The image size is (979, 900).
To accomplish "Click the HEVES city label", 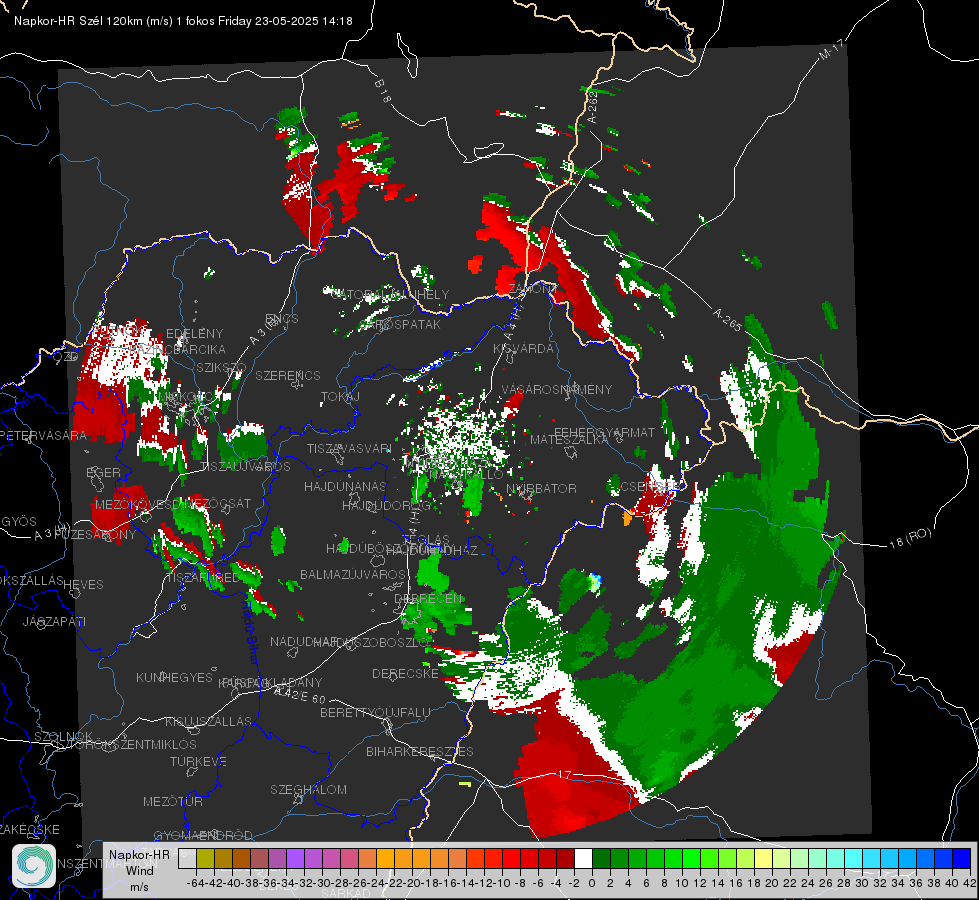I will pos(83,585).
